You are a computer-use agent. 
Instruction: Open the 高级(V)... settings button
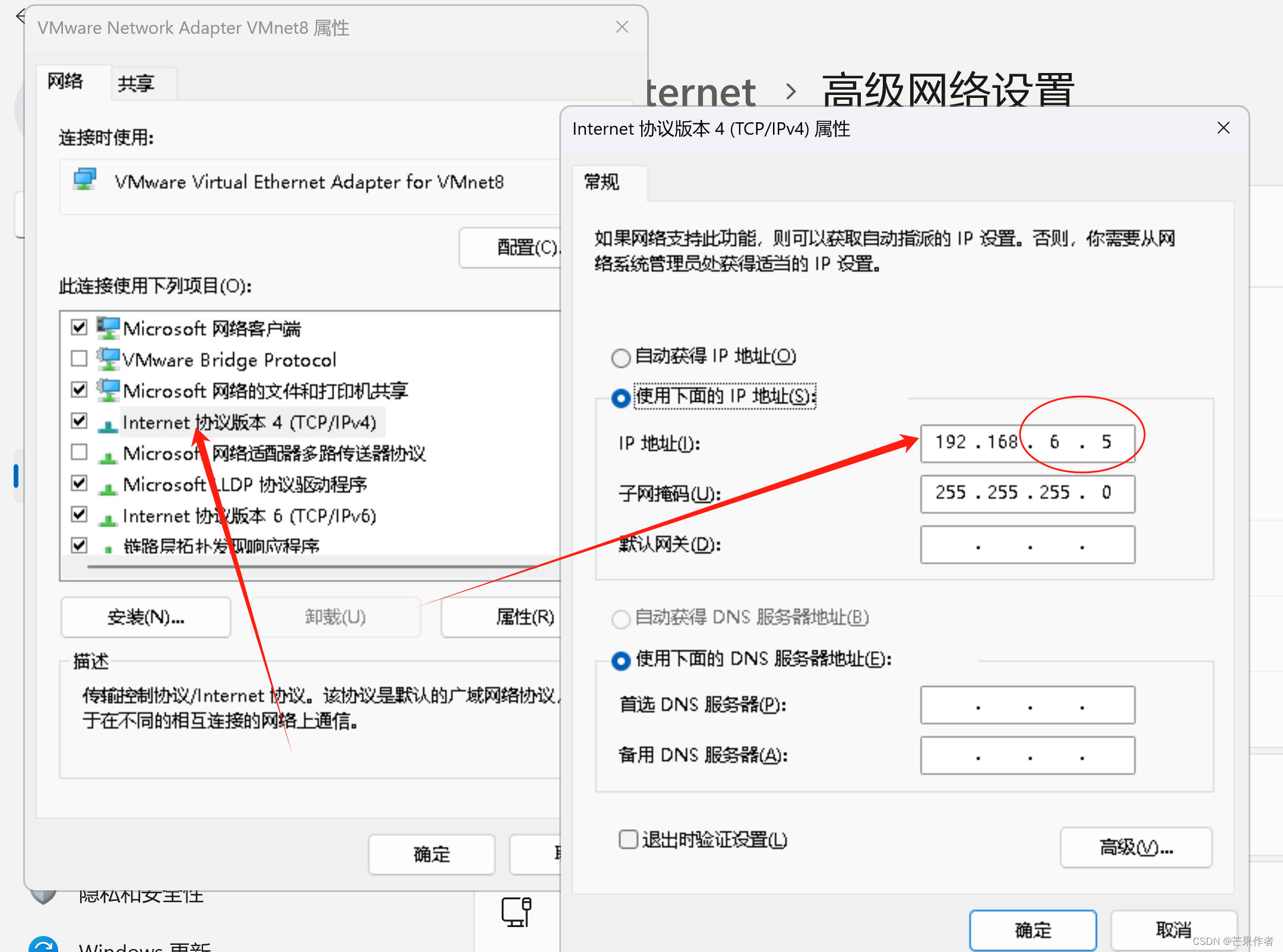pos(1135,848)
